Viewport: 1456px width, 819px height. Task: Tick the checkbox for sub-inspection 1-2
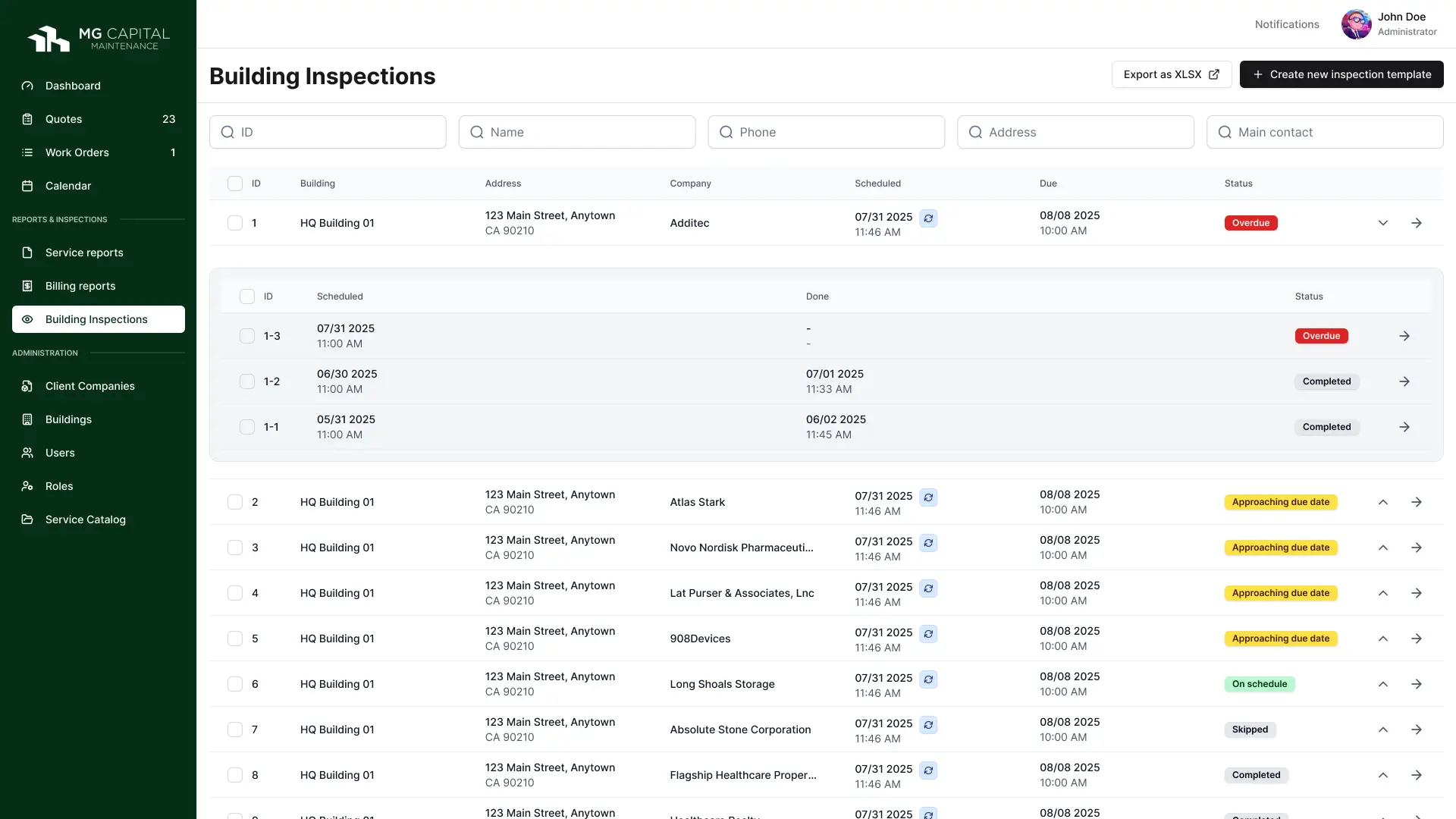247,381
